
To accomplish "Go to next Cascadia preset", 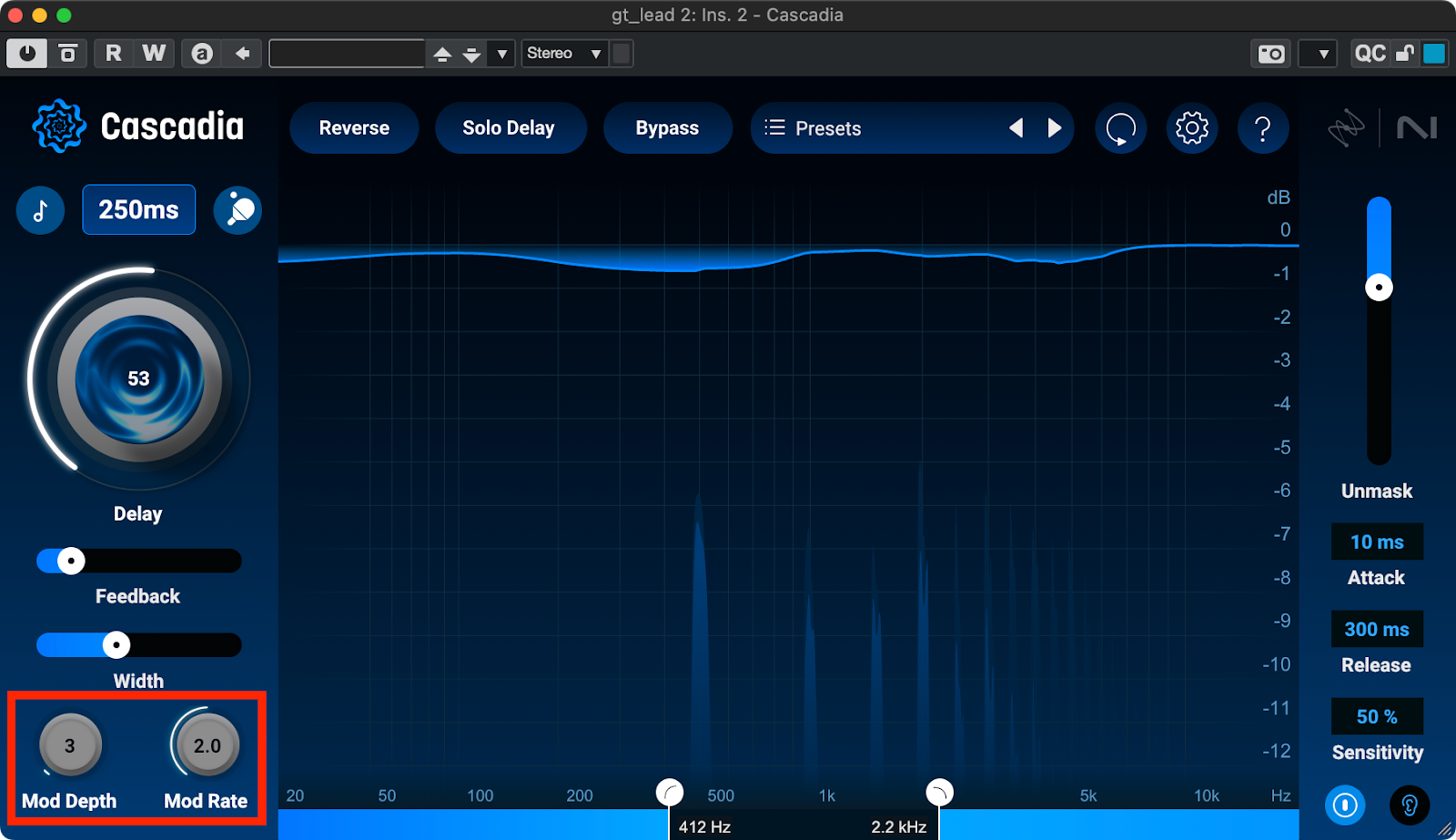I will tap(1055, 128).
